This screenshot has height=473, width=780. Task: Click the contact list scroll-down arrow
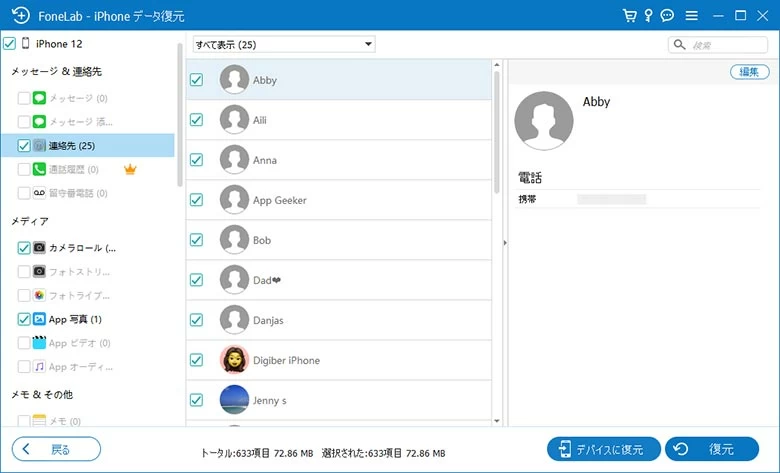coord(496,421)
